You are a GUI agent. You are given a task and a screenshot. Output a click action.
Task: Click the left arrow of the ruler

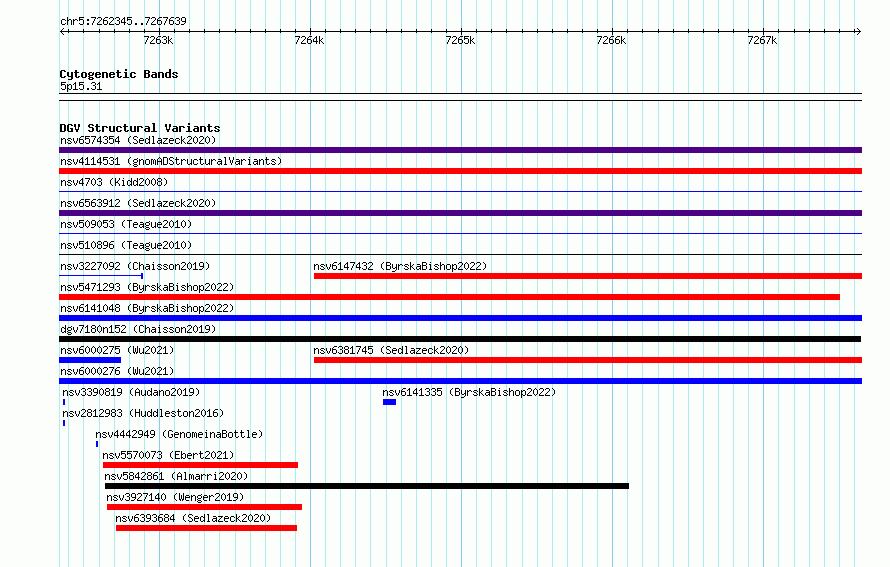coord(62,32)
